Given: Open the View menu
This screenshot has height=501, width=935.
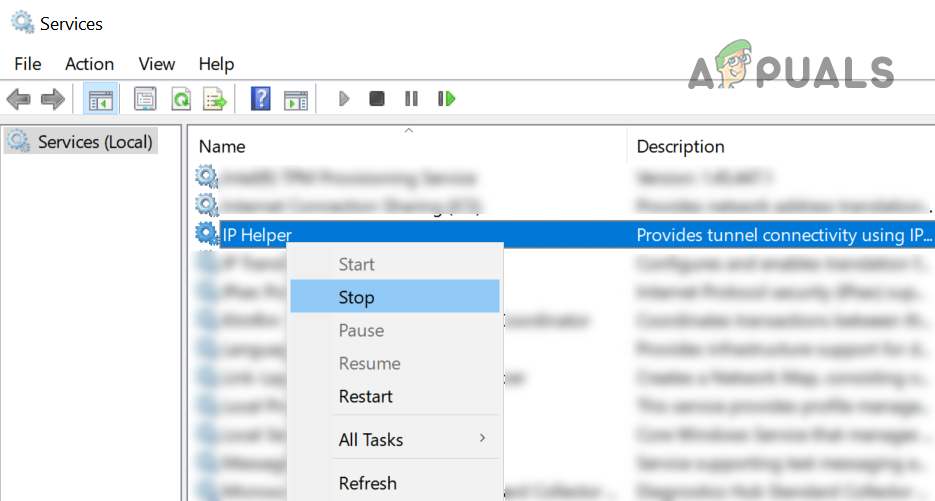Looking at the screenshot, I should tap(157, 64).
